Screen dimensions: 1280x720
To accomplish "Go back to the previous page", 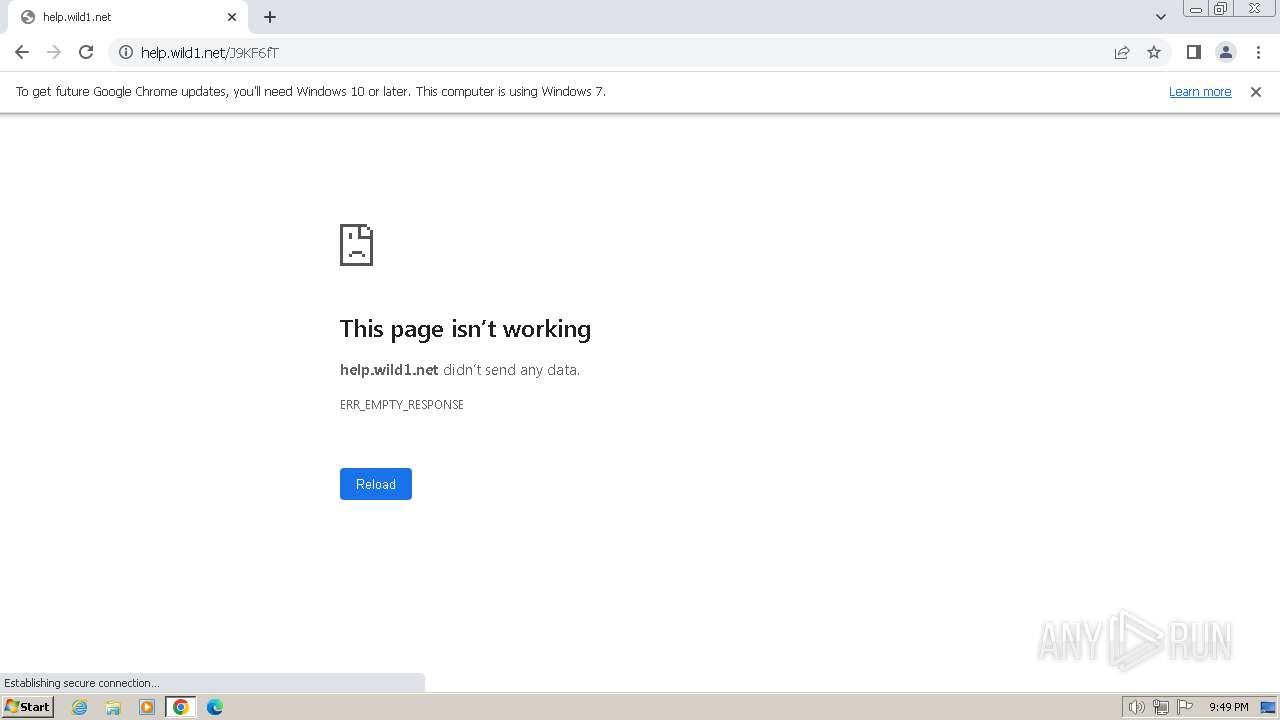I will click(x=22, y=52).
